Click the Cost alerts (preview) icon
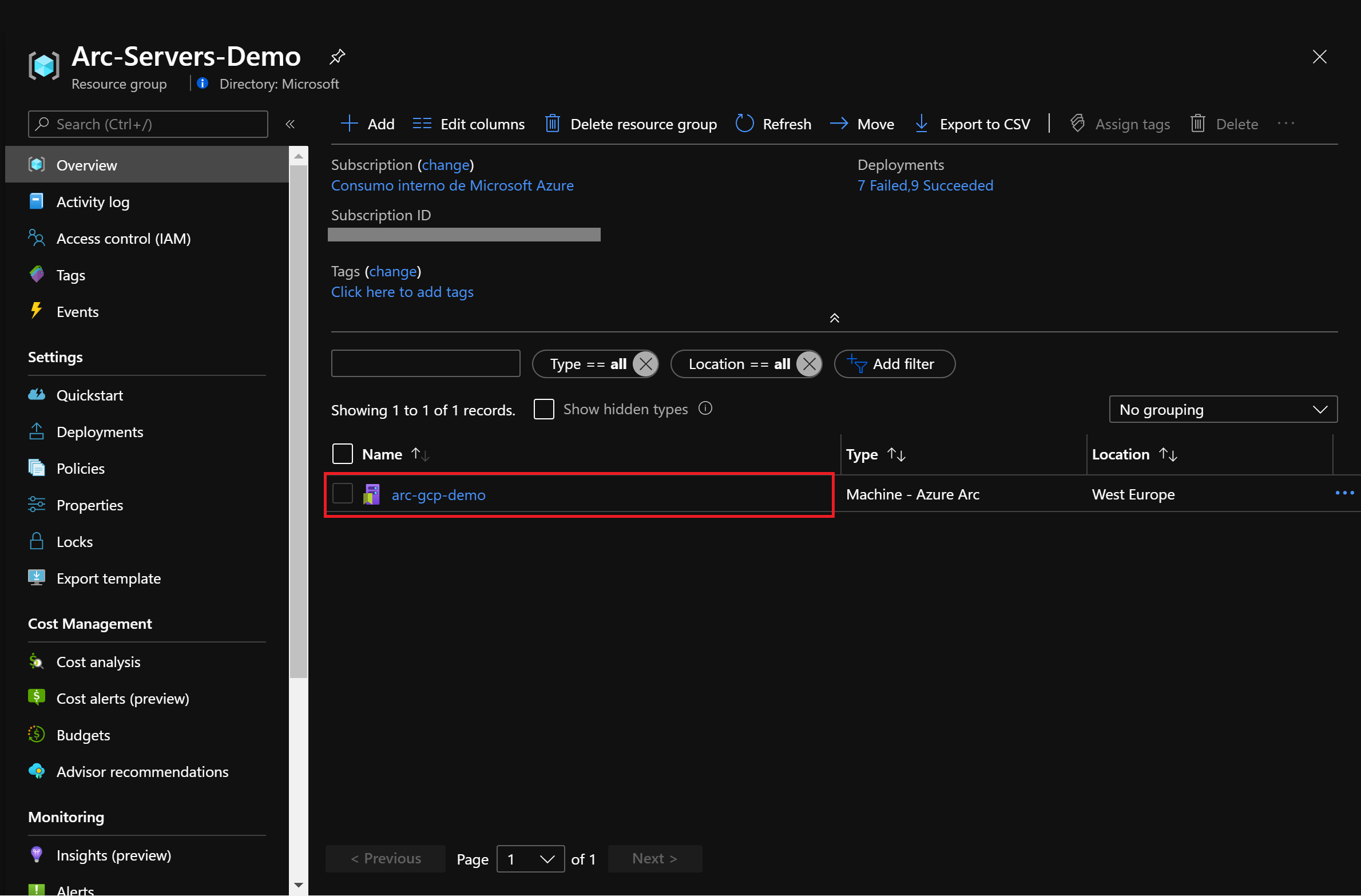Image resolution: width=1361 pixels, height=896 pixels. pyautogui.click(x=37, y=698)
